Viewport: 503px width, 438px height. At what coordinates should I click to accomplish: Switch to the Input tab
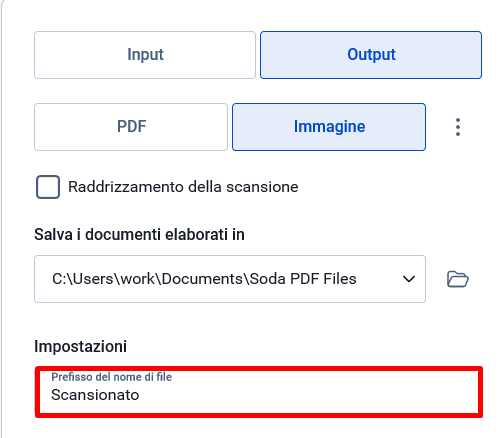(145, 55)
